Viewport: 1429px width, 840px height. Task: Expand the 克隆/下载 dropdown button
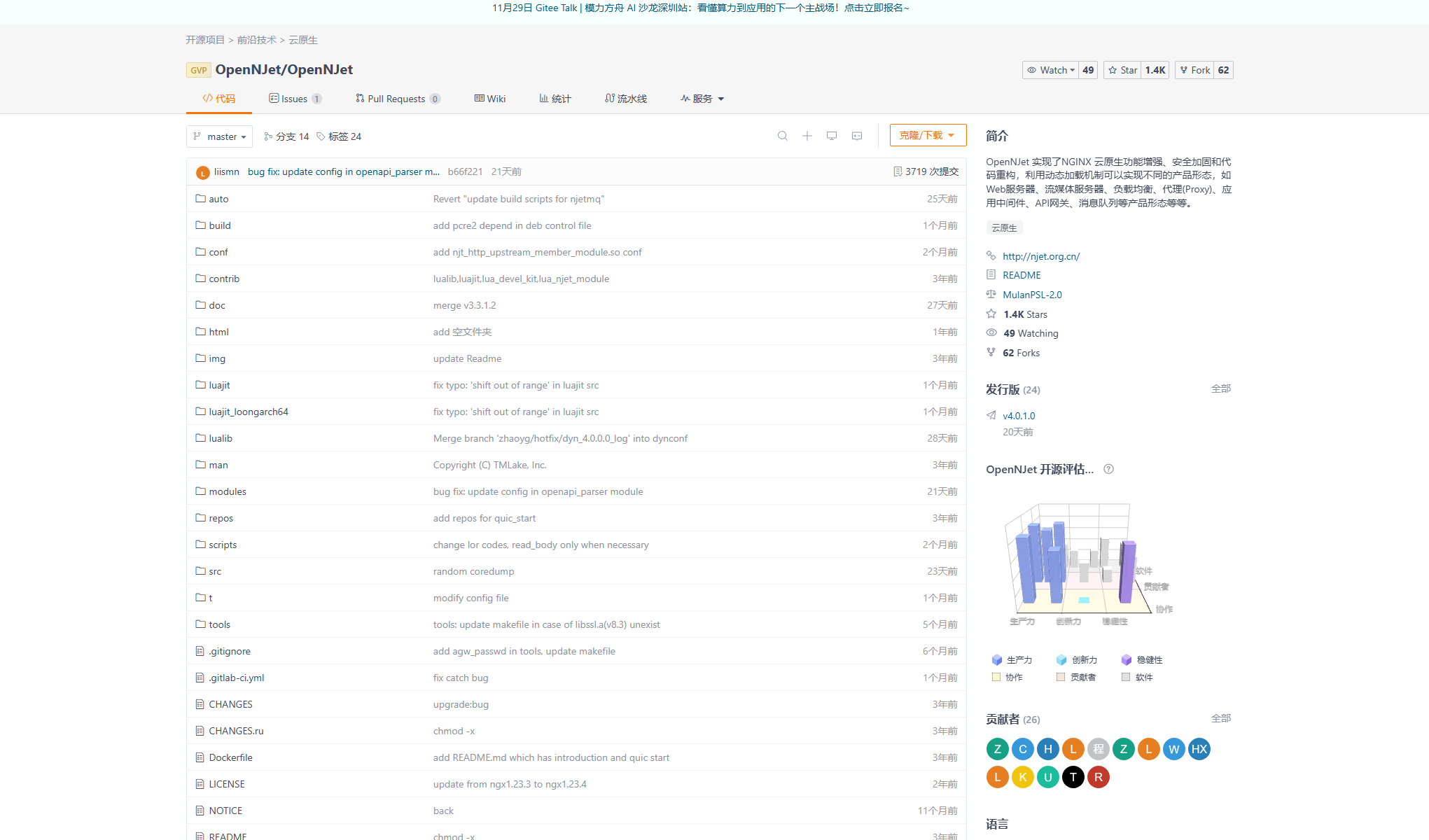click(927, 135)
